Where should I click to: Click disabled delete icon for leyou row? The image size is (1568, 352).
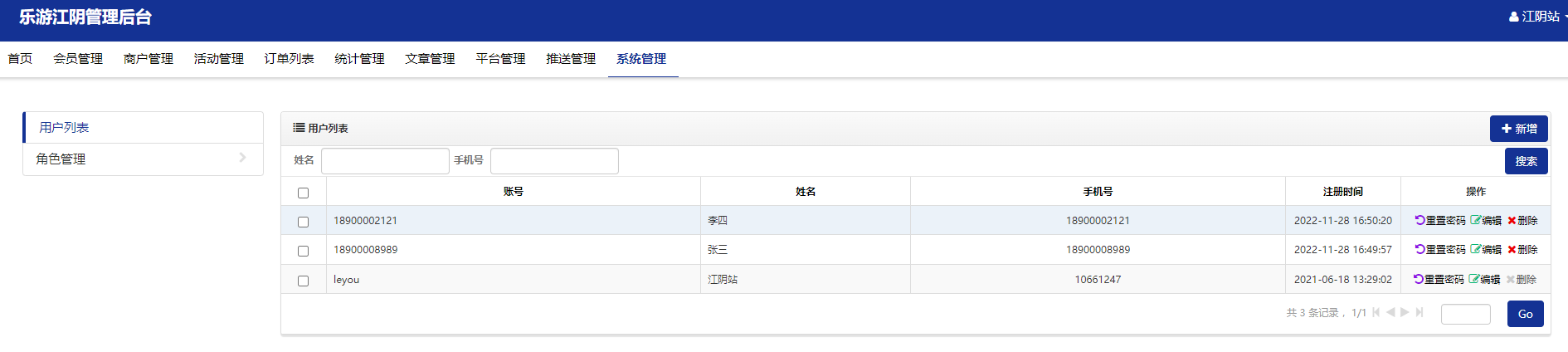coord(1511,279)
